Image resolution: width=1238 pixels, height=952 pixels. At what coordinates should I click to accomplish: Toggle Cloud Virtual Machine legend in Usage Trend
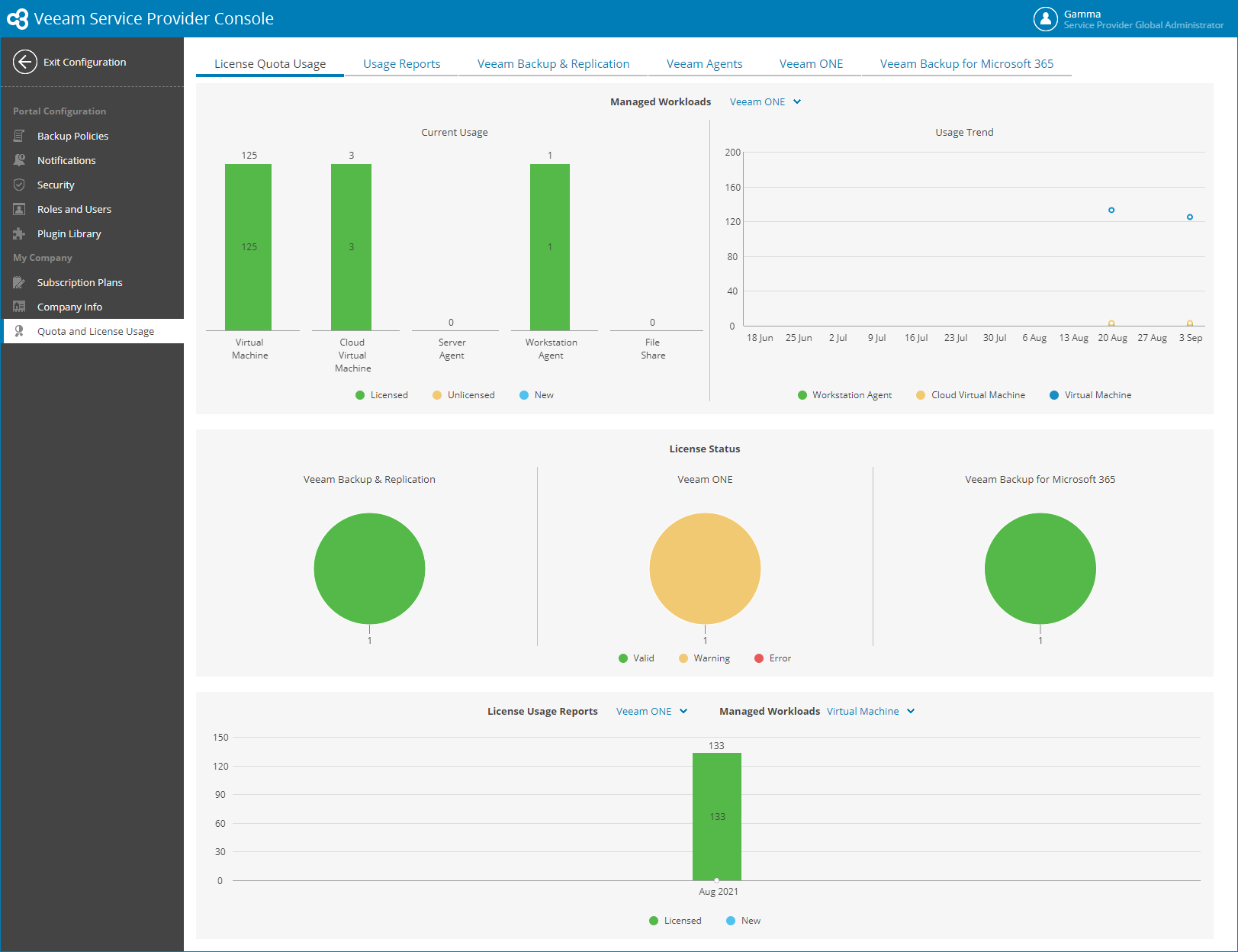(x=970, y=395)
